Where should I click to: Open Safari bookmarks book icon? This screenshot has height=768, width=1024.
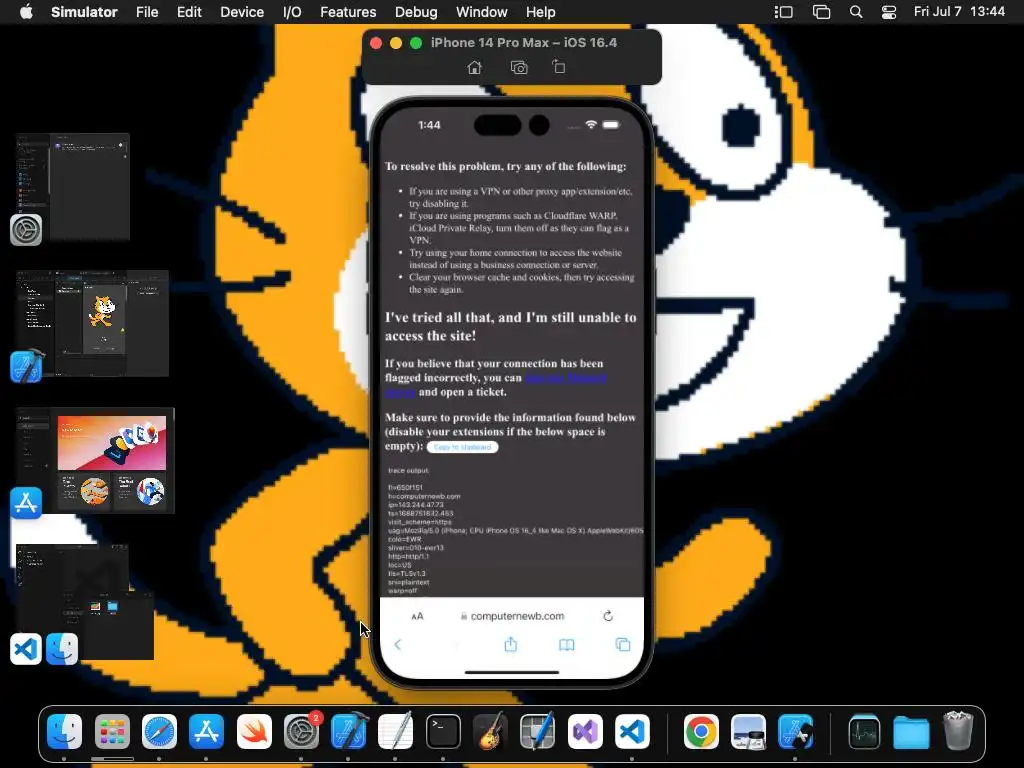pyautogui.click(x=567, y=645)
